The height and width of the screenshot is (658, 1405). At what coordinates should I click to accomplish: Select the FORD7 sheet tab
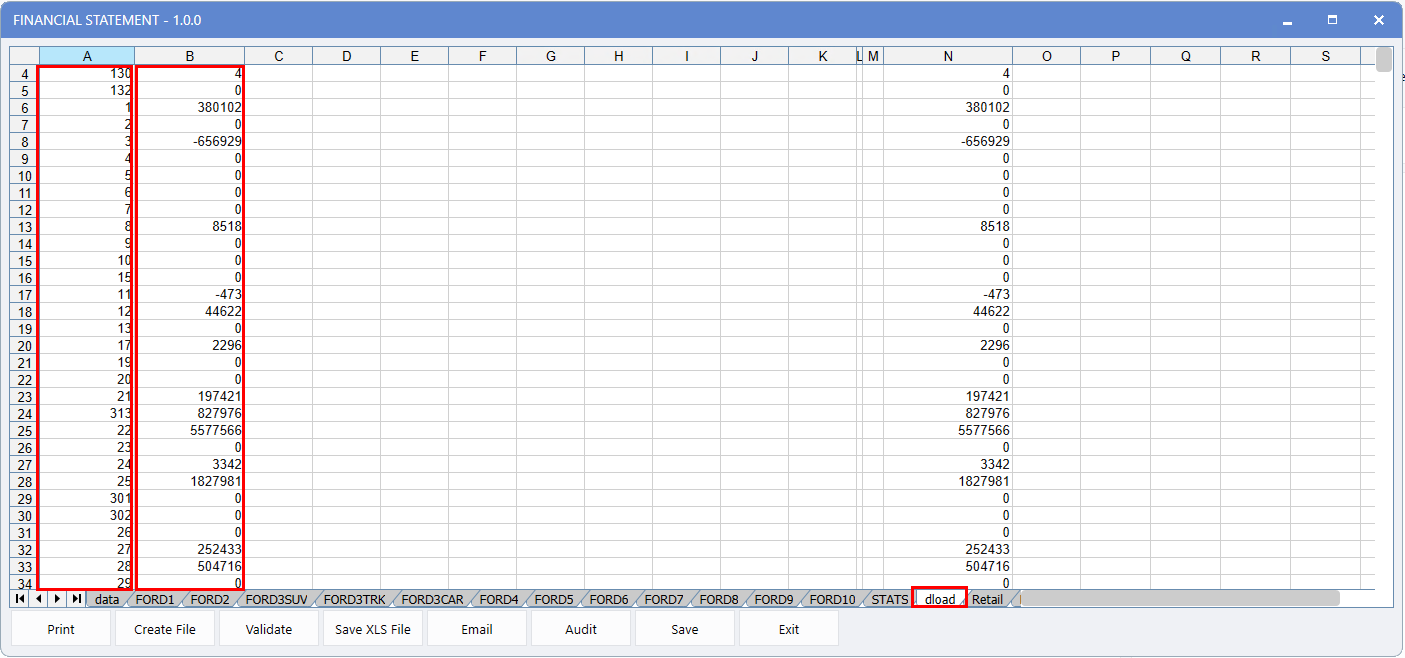pos(664,600)
